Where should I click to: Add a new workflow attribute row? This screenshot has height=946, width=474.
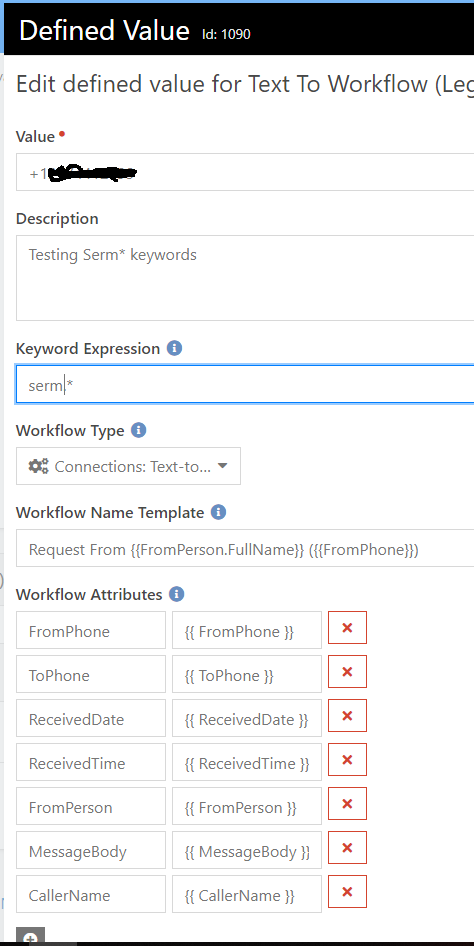[30, 936]
